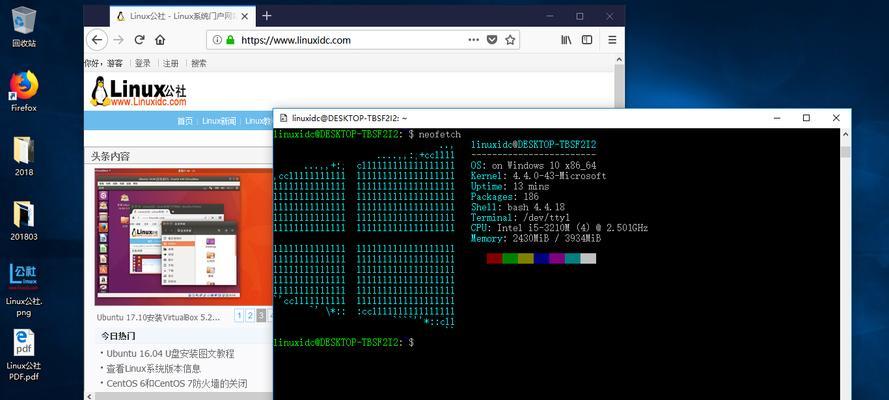The height and width of the screenshot is (400, 889).
Task: Click the Packages: 186 line
Action: (x=505, y=197)
